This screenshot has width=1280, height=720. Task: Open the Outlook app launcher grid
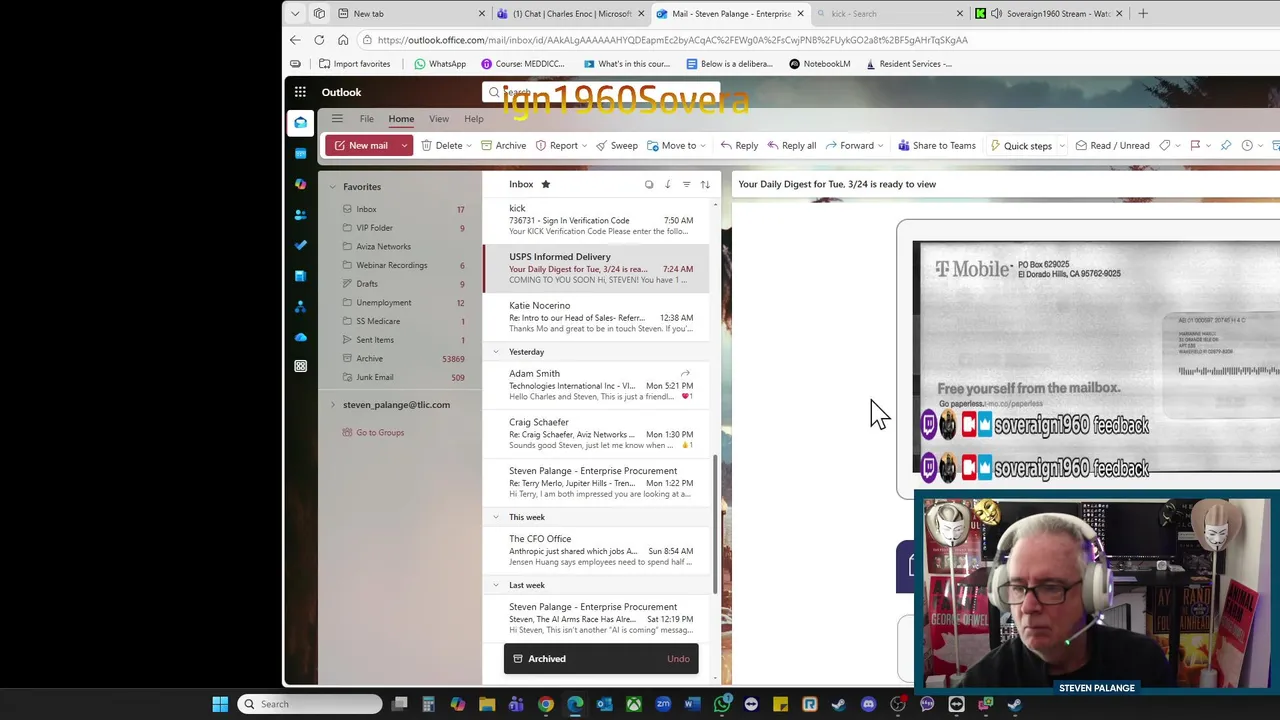pos(300,92)
